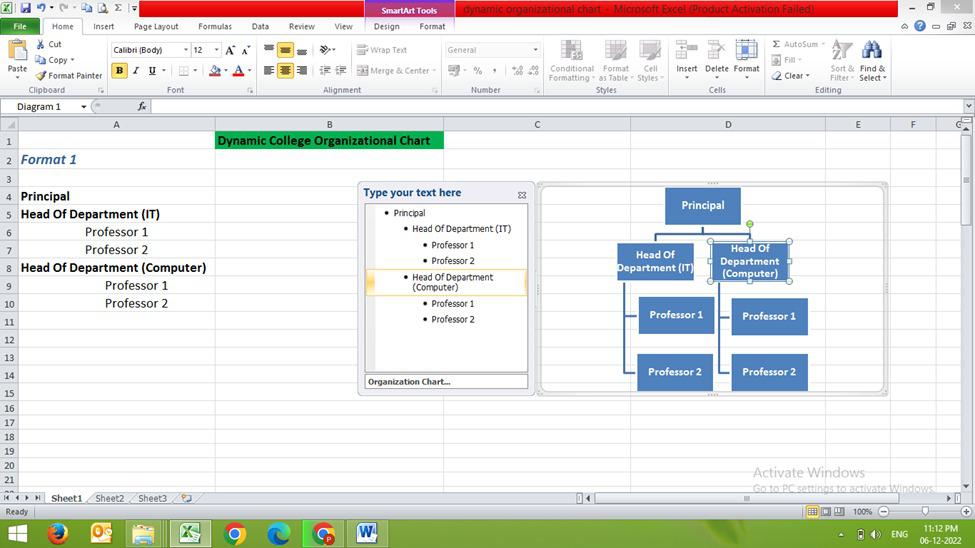This screenshot has width=975, height=548.
Task: Click the Grow Font icon
Action: 230,50
